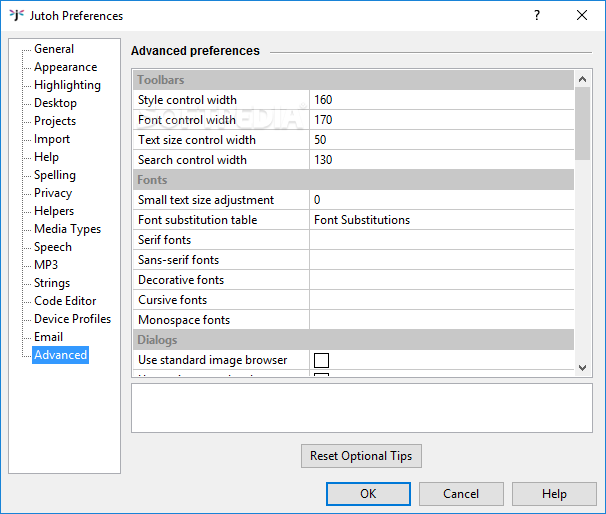The image size is (606, 514).
Task: Edit the Style control width value 160
Action: pyautogui.click(x=441, y=100)
